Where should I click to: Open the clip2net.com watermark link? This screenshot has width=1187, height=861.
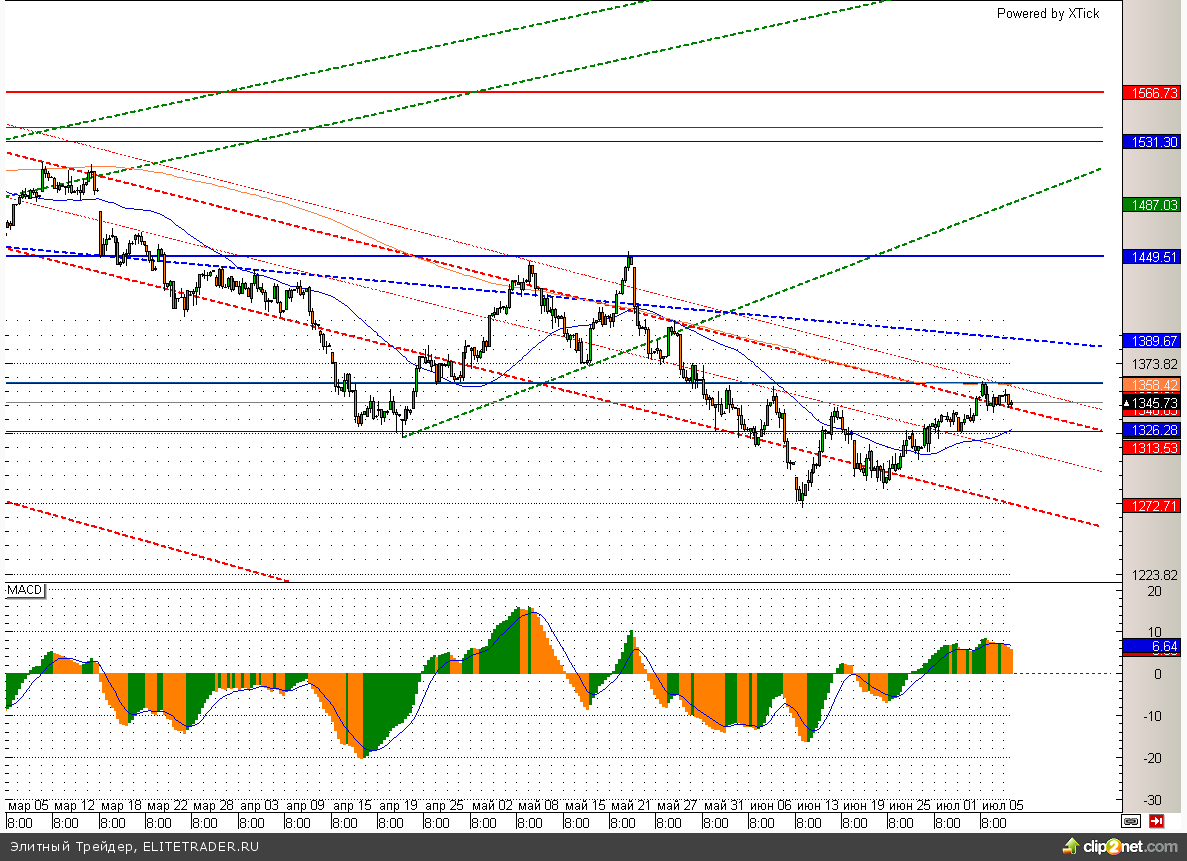(1131, 847)
